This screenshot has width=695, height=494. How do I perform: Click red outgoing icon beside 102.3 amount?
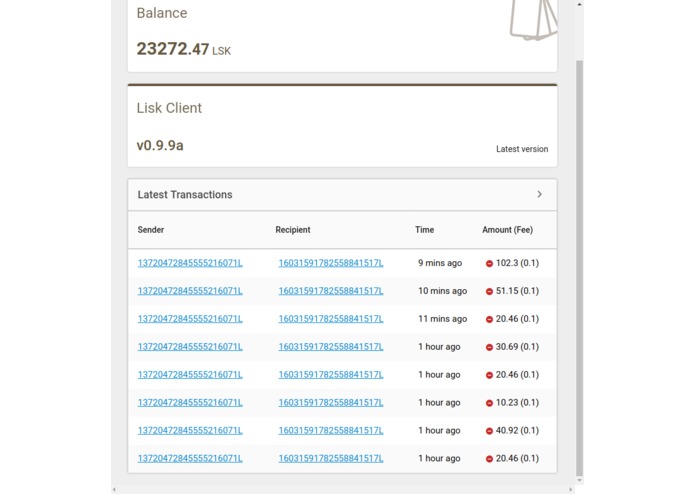pyautogui.click(x=489, y=264)
